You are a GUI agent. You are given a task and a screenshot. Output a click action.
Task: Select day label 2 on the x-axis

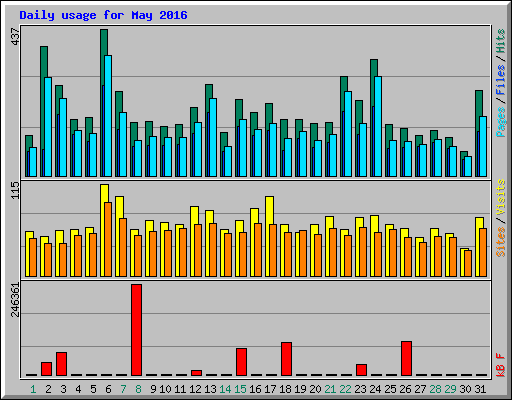(x=48, y=389)
